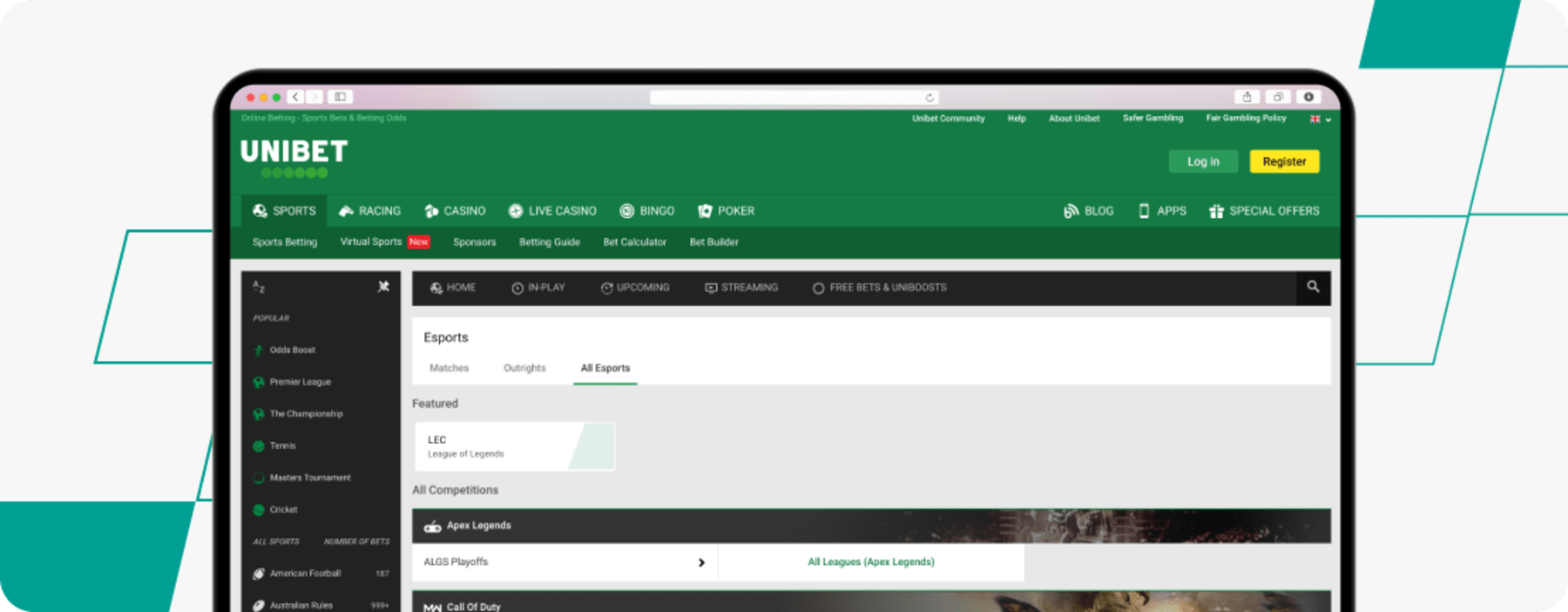The height and width of the screenshot is (612, 1568).
Task: Open the Apps page
Action: [1162, 211]
